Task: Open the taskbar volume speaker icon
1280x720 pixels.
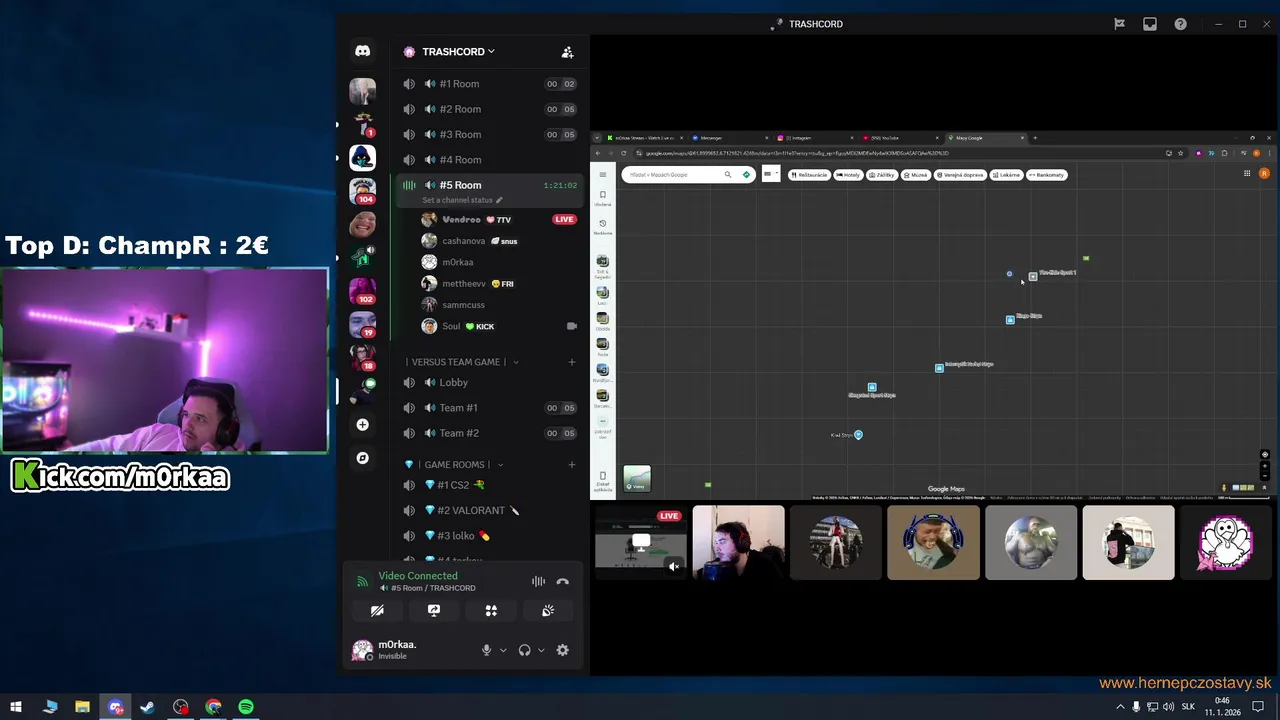Action: click(1169, 707)
